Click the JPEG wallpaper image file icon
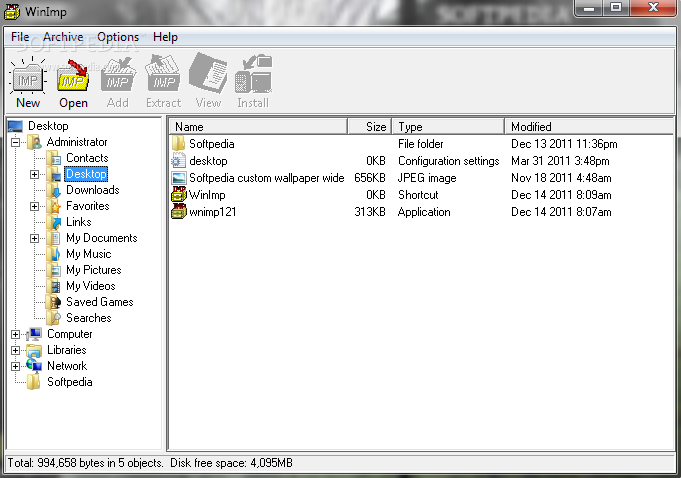681x478 pixels. [x=179, y=178]
